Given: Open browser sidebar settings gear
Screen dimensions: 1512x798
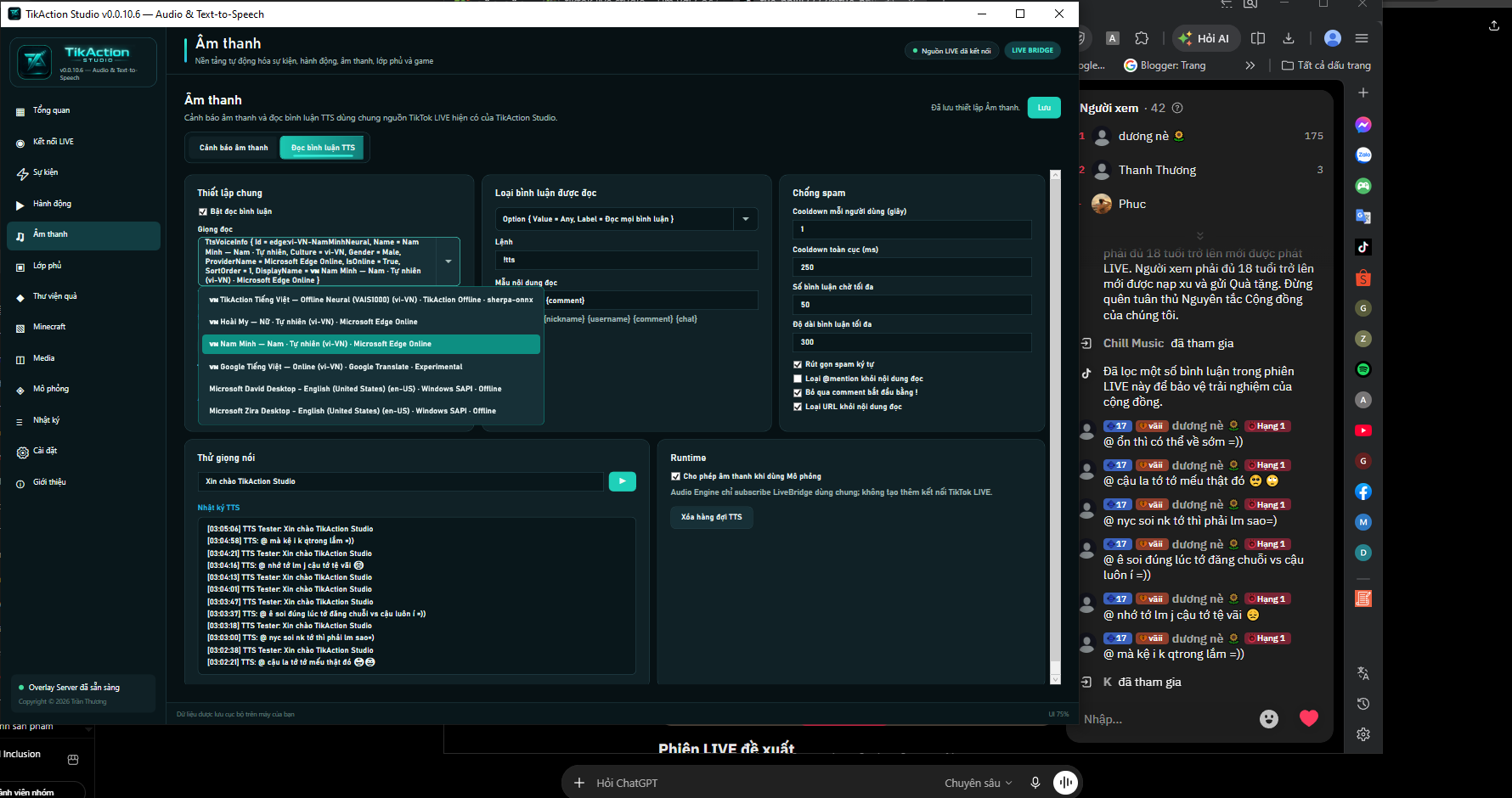Looking at the screenshot, I should pos(1363,734).
